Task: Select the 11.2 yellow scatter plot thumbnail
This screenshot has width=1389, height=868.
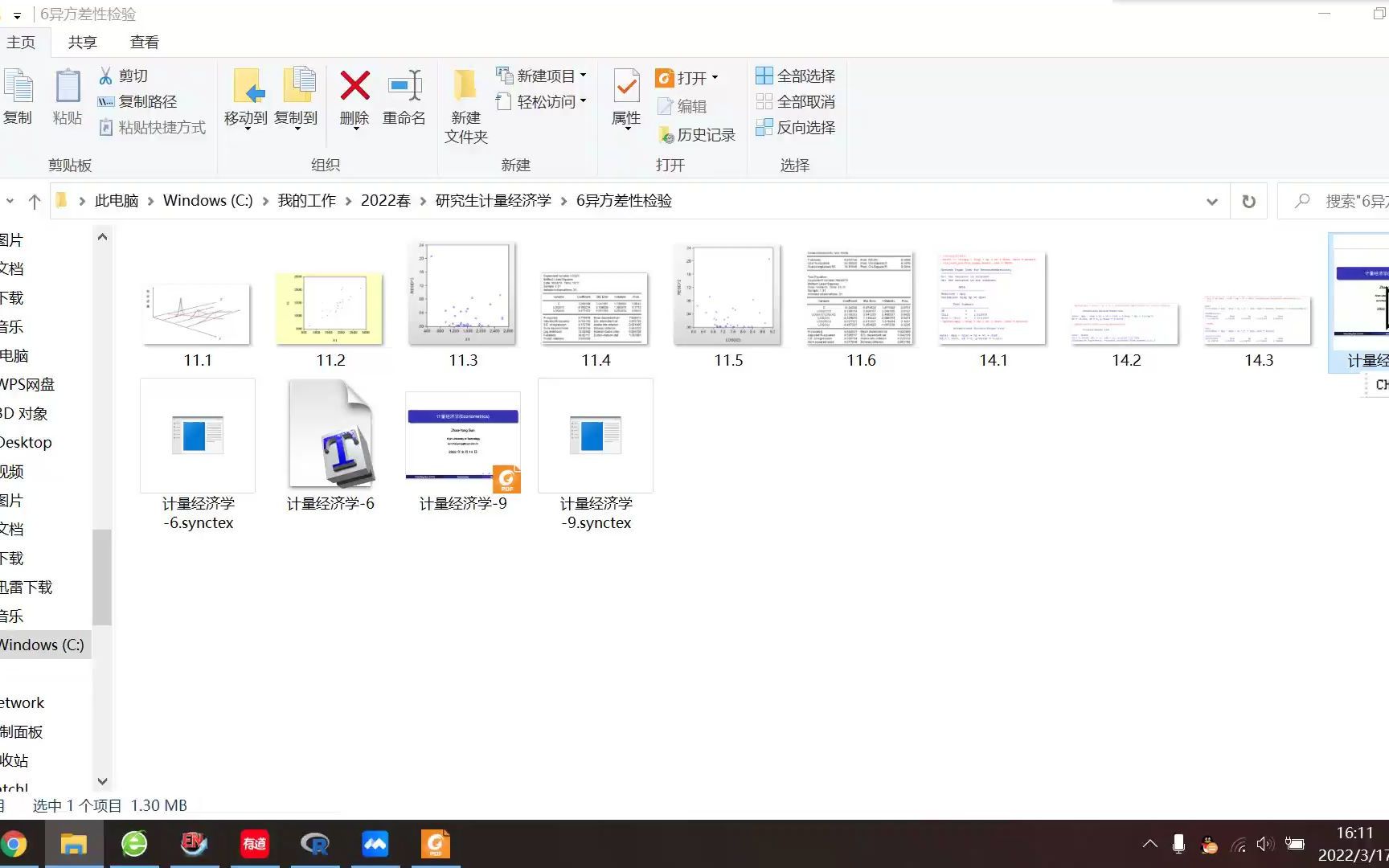Action: (330, 309)
